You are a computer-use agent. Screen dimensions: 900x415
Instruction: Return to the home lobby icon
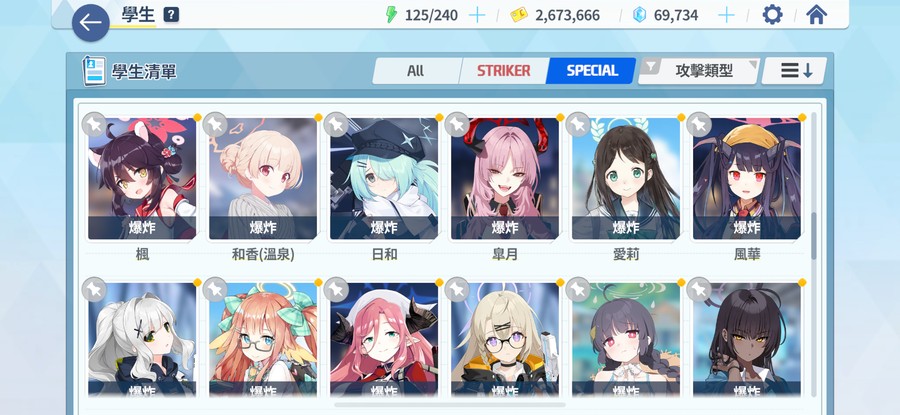(816, 15)
